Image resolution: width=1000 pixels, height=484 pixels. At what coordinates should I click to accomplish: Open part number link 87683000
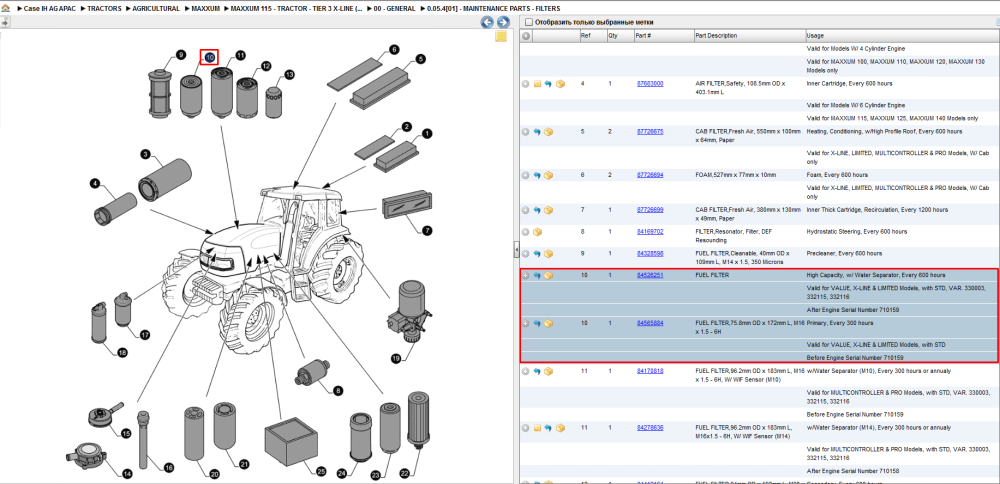pos(650,84)
